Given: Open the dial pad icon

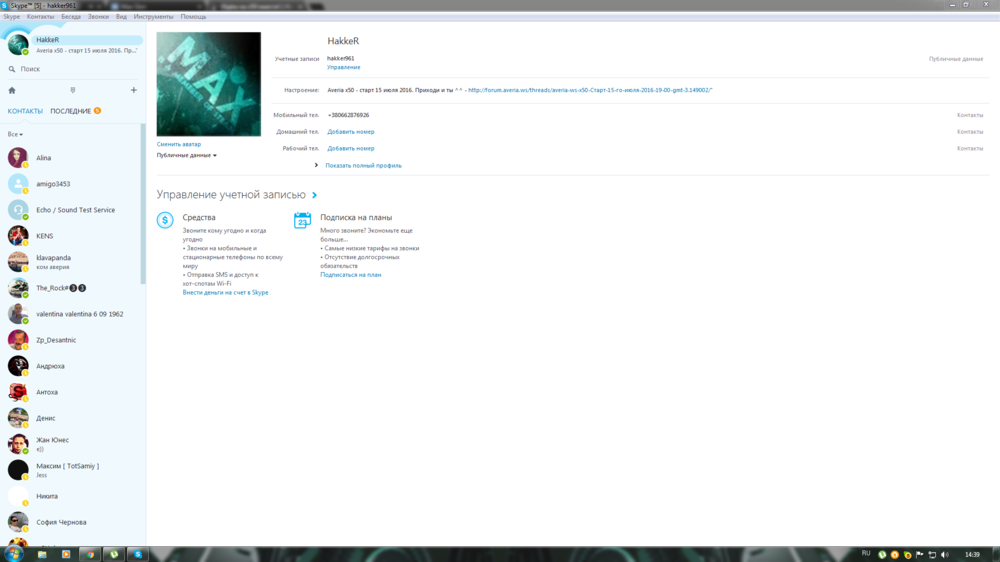Looking at the screenshot, I should [x=73, y=90].
